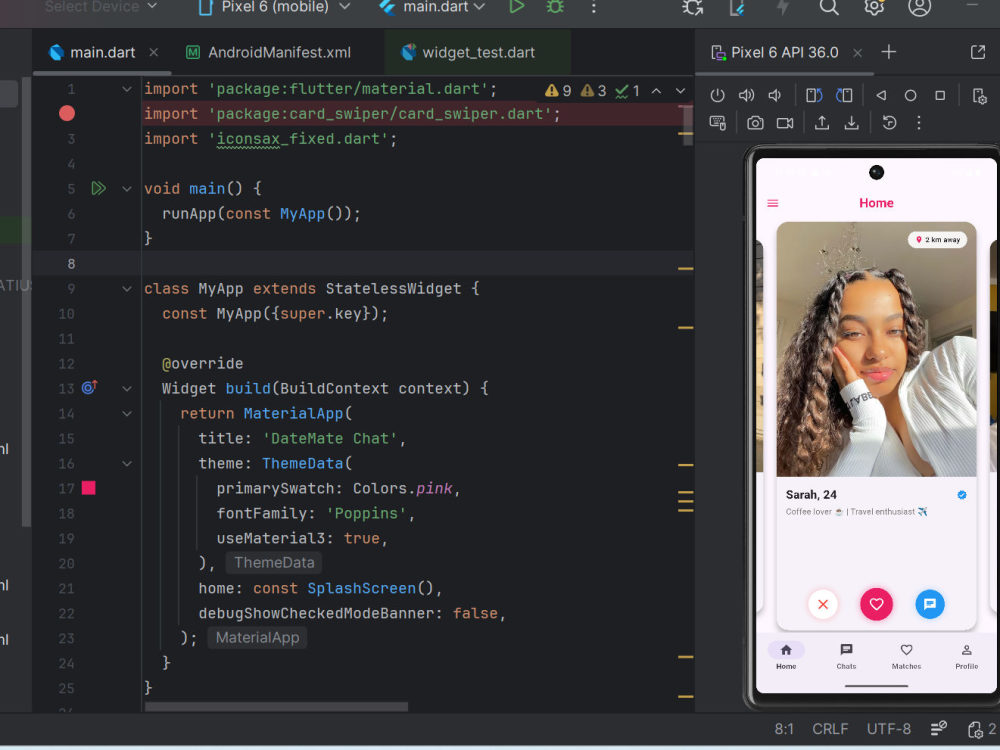Open the Pixel 6 (mobile) device dropdown
Viewport: 1000px width, 750px height.
[274, 7]
